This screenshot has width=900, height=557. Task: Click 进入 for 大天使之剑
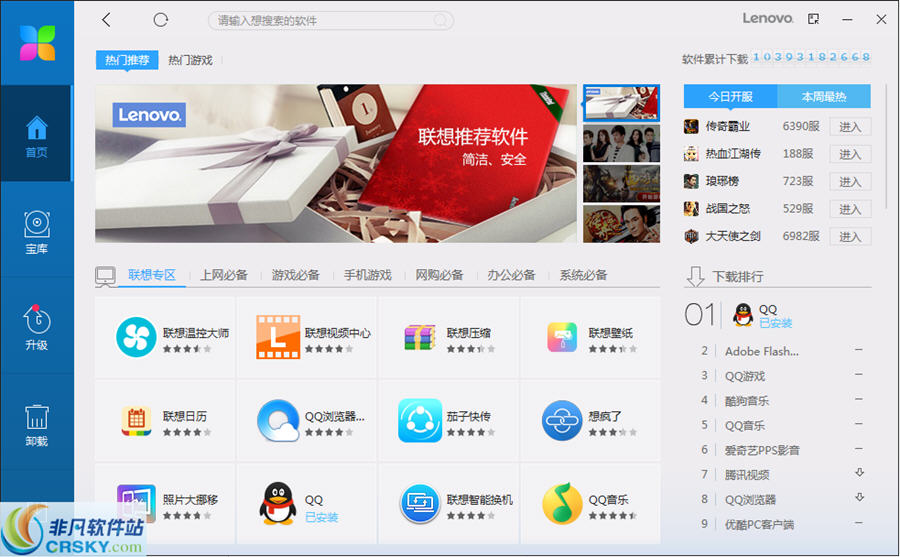(850, 237)
